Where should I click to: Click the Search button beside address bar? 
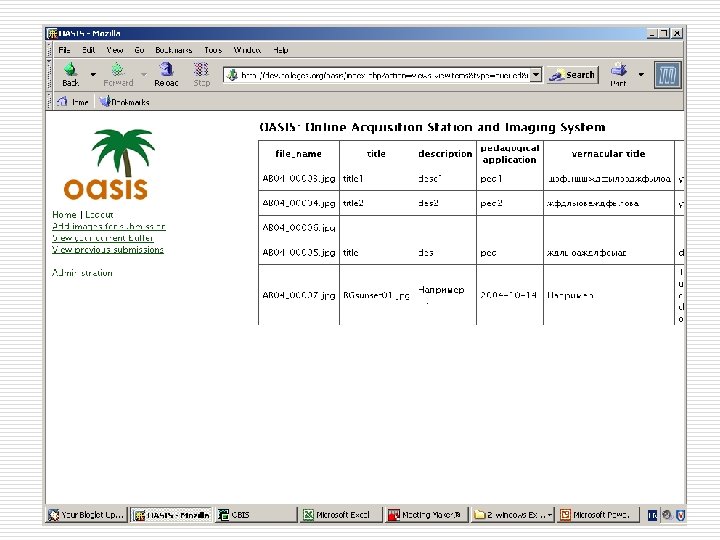coord(572,75)
